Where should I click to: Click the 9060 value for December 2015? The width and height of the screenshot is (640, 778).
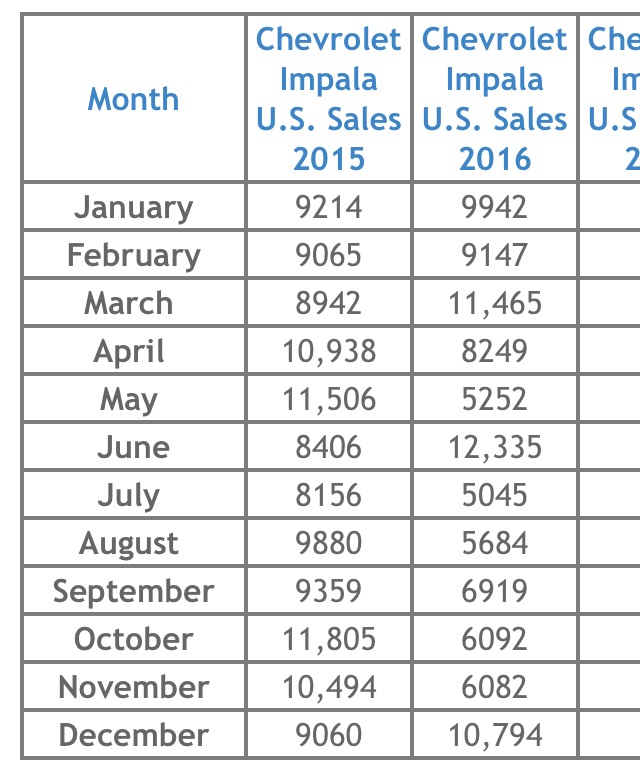pyautogui.click(x=328, y=734)
